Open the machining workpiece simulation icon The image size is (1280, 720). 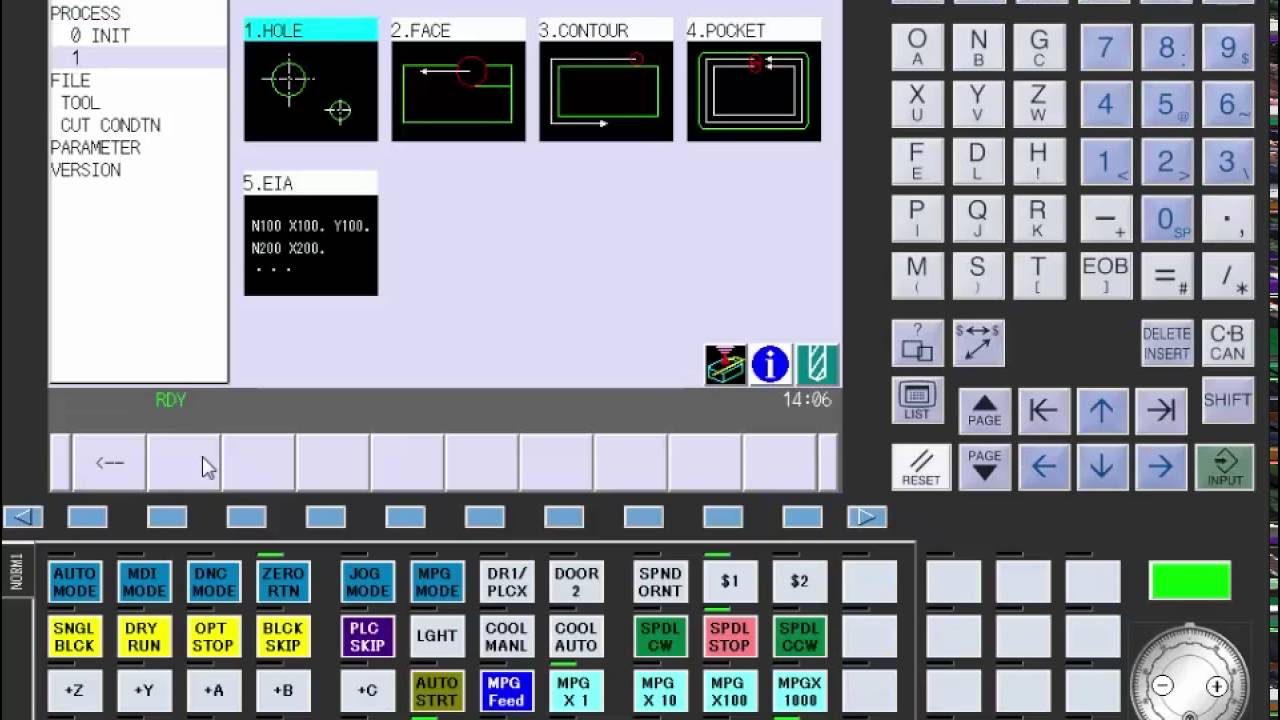[x=724, y=365]
